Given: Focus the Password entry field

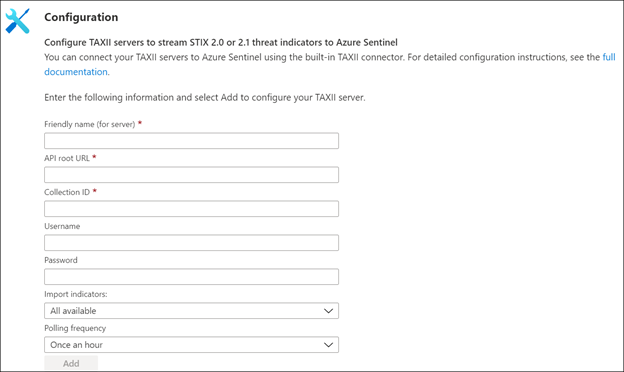Looking at the screenshot, I should [x=191, y=277].
